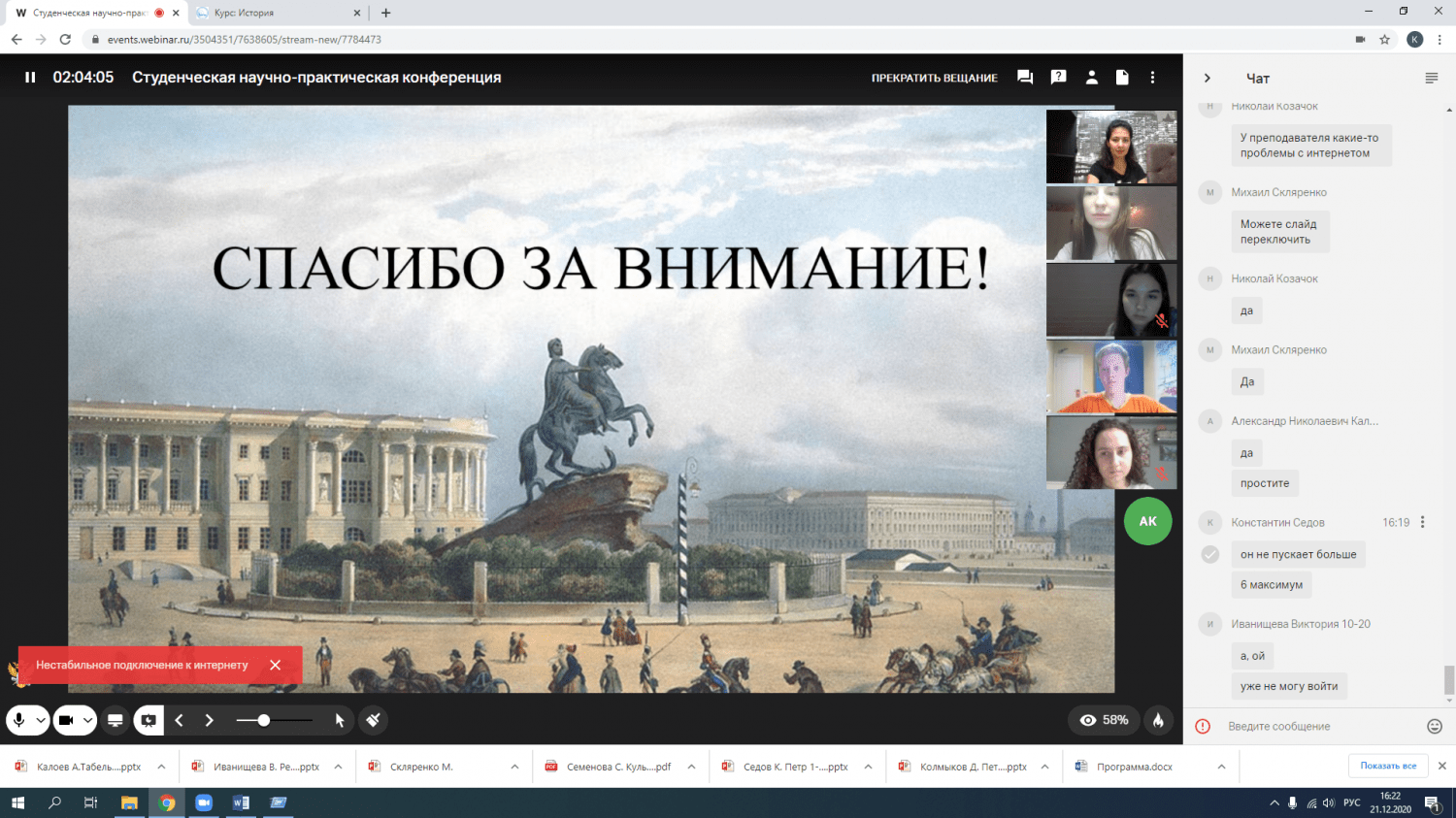
Task: Open the chat panel menu icon
Action: [x=1431, y=78]
